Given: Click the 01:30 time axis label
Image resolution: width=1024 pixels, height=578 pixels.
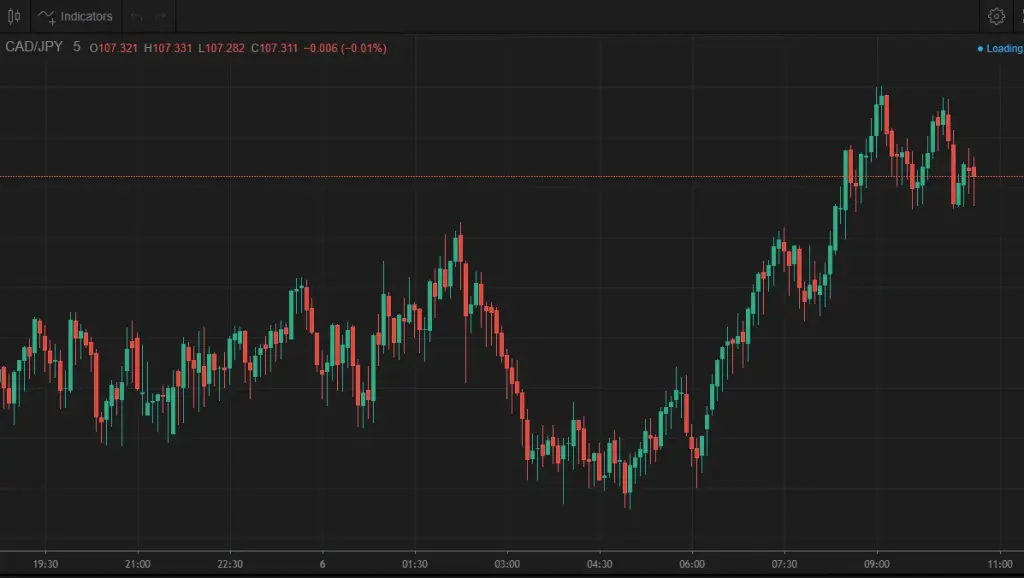Looking at the screenshot, I should pos(415,564).
